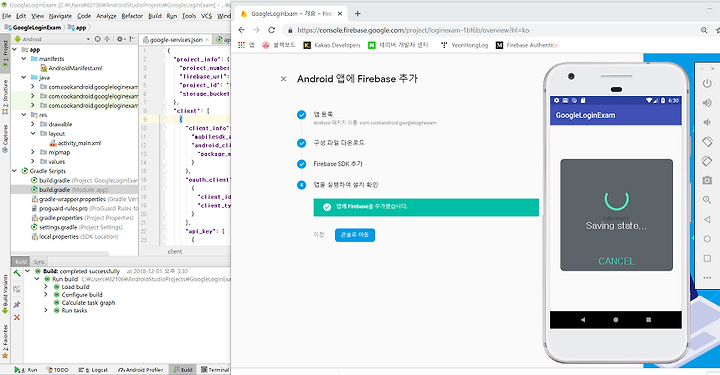Expand the Run tasks node
Viewport: 720px width, 375px height.
coord(45,310)
